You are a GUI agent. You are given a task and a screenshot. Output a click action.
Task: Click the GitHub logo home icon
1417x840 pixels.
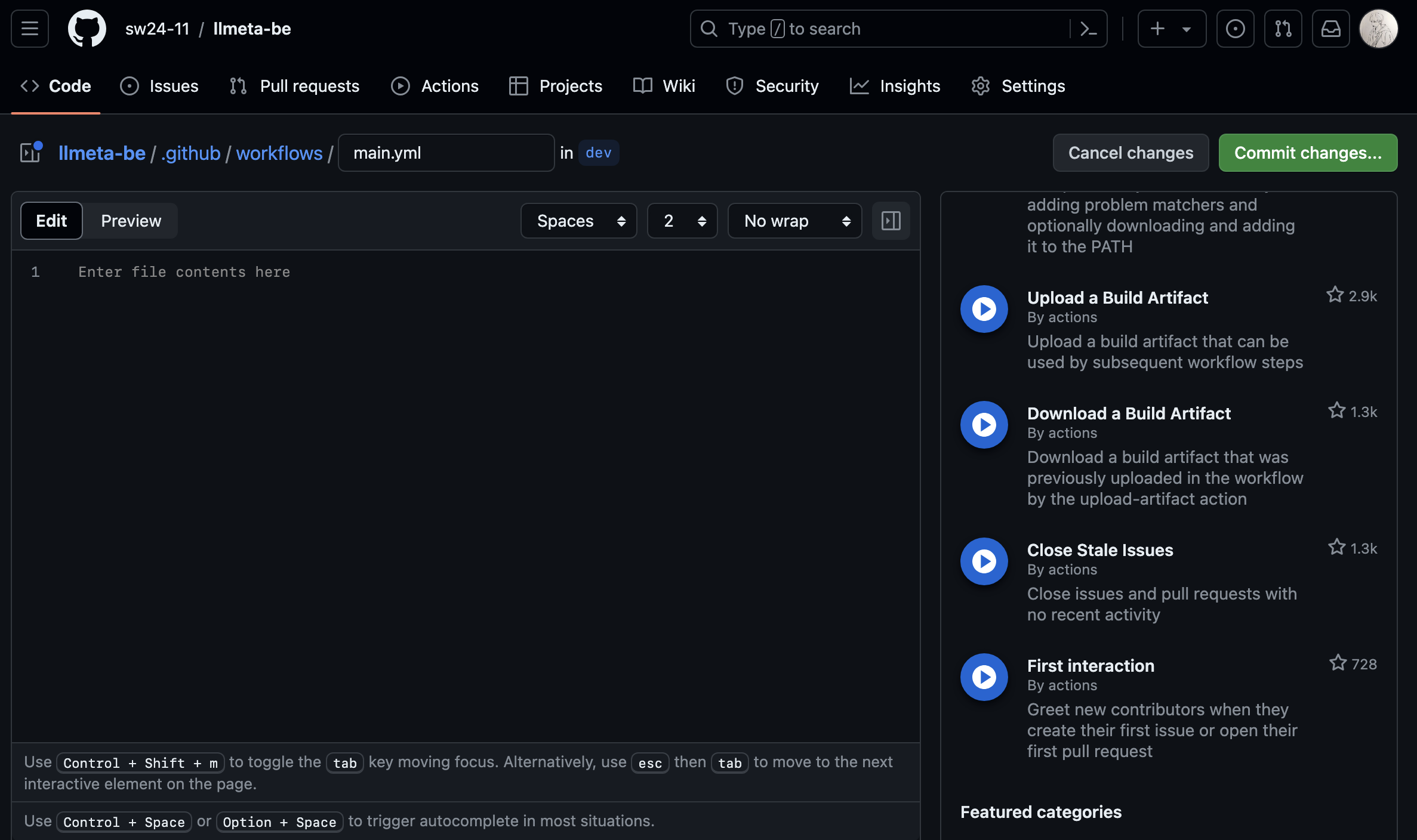(87, 29)
